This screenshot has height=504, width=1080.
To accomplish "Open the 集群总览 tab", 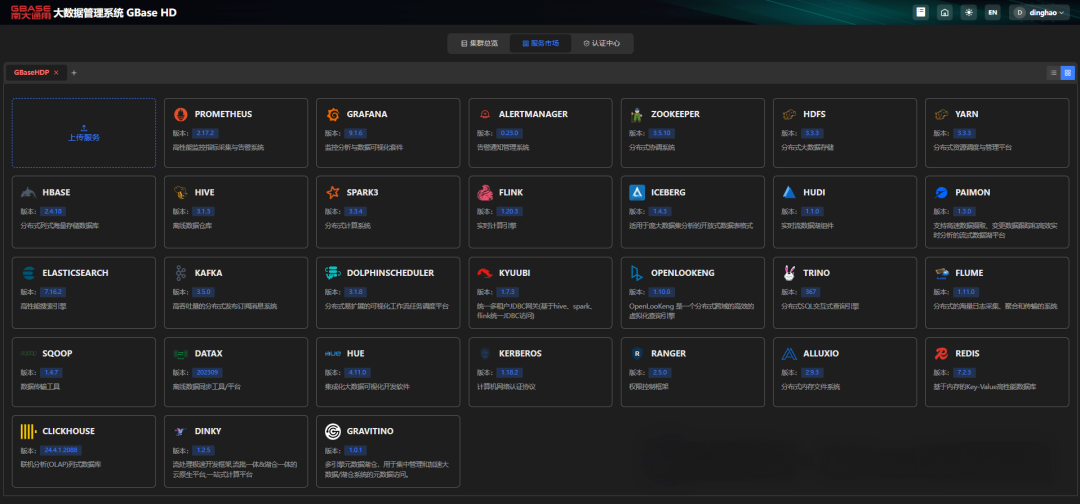I will point(479,43).
